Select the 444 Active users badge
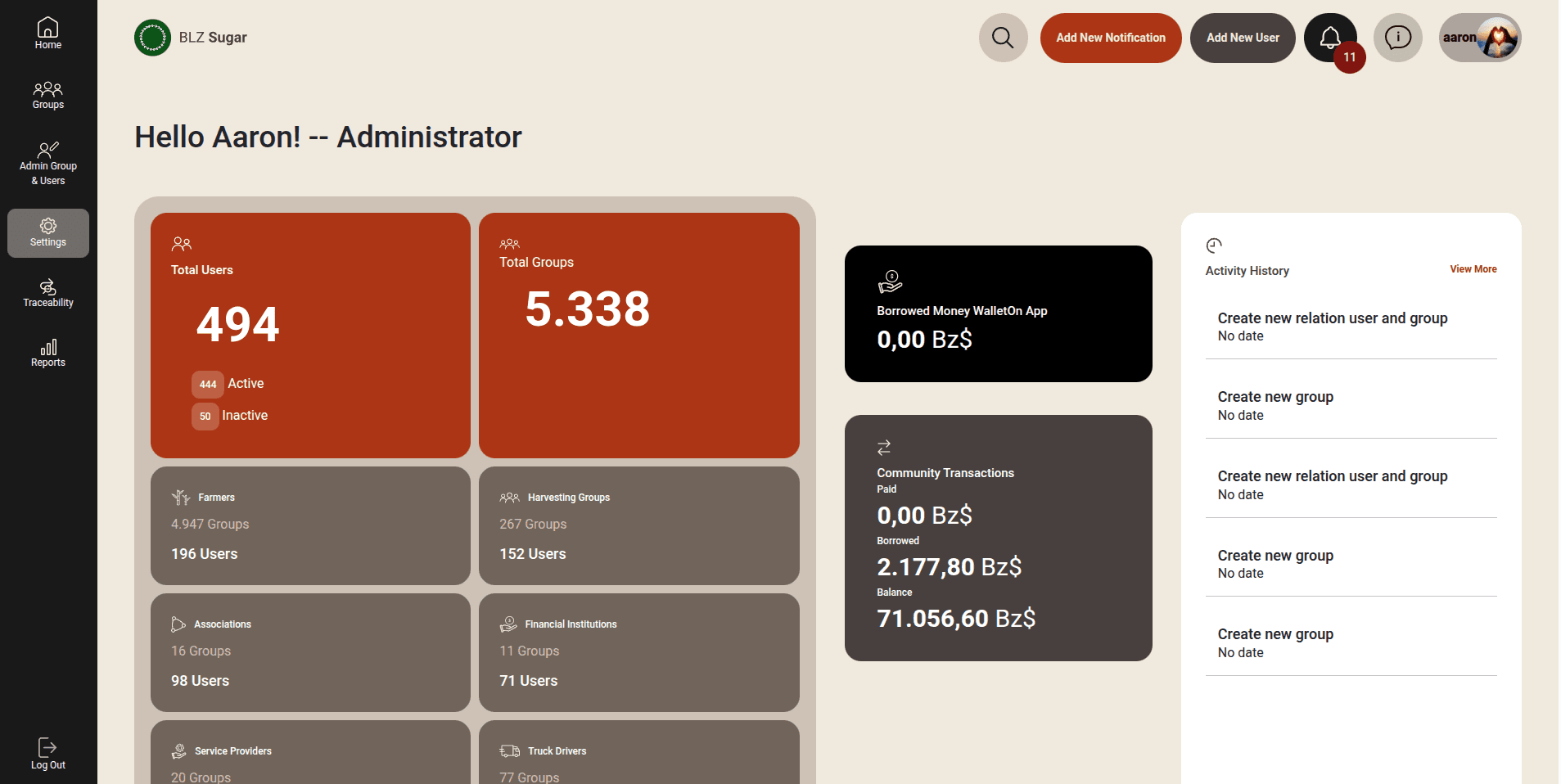The height and width of the screenshot is (784, 1561). pyautogui.click(x=208, y=384)
